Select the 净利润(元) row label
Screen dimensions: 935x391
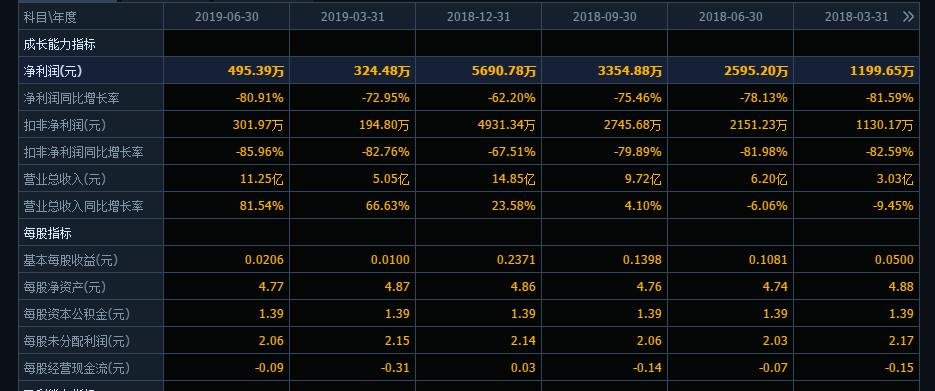tap(52, 71)
